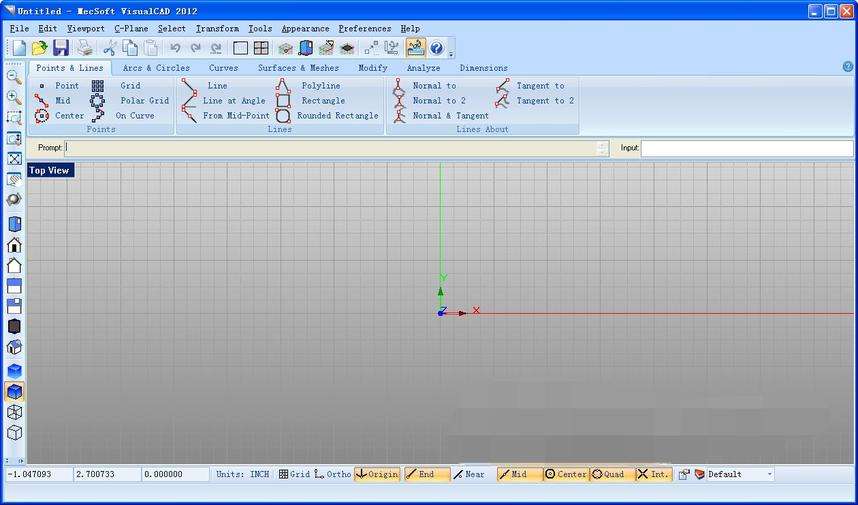Create a new file with the New icon
The height and width of the screenshot is (505, 858).
click(x=19, y=48)
